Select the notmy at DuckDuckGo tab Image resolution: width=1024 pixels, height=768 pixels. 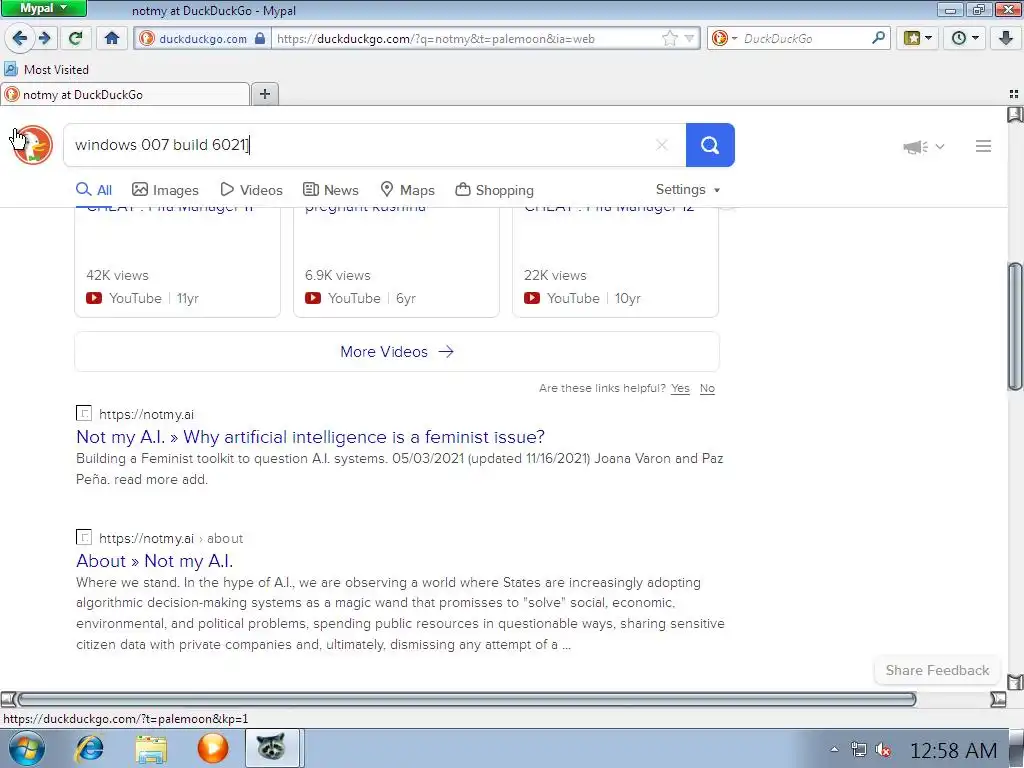click(x=125, y=95)
